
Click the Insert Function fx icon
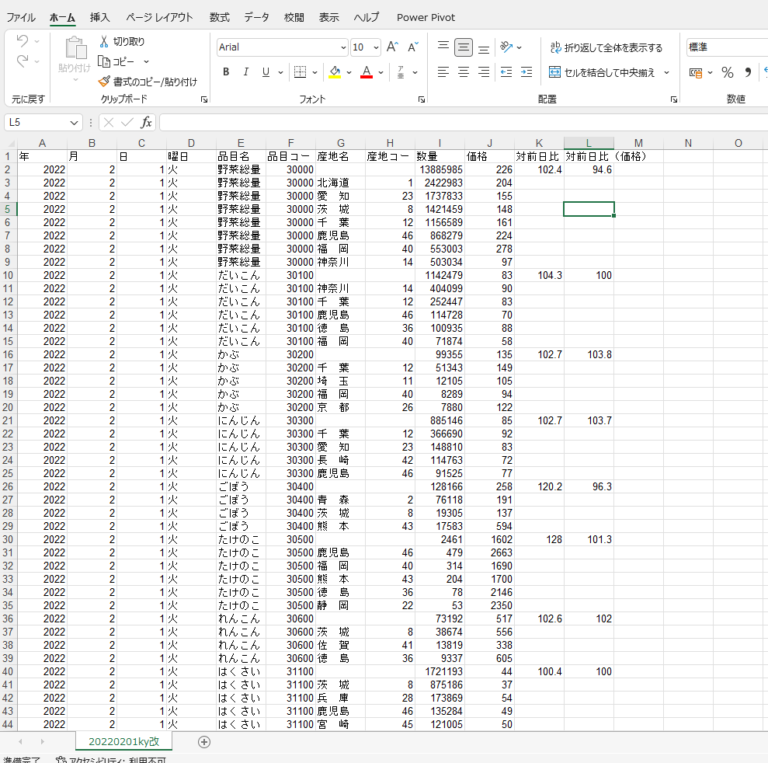tap(146, 122)
